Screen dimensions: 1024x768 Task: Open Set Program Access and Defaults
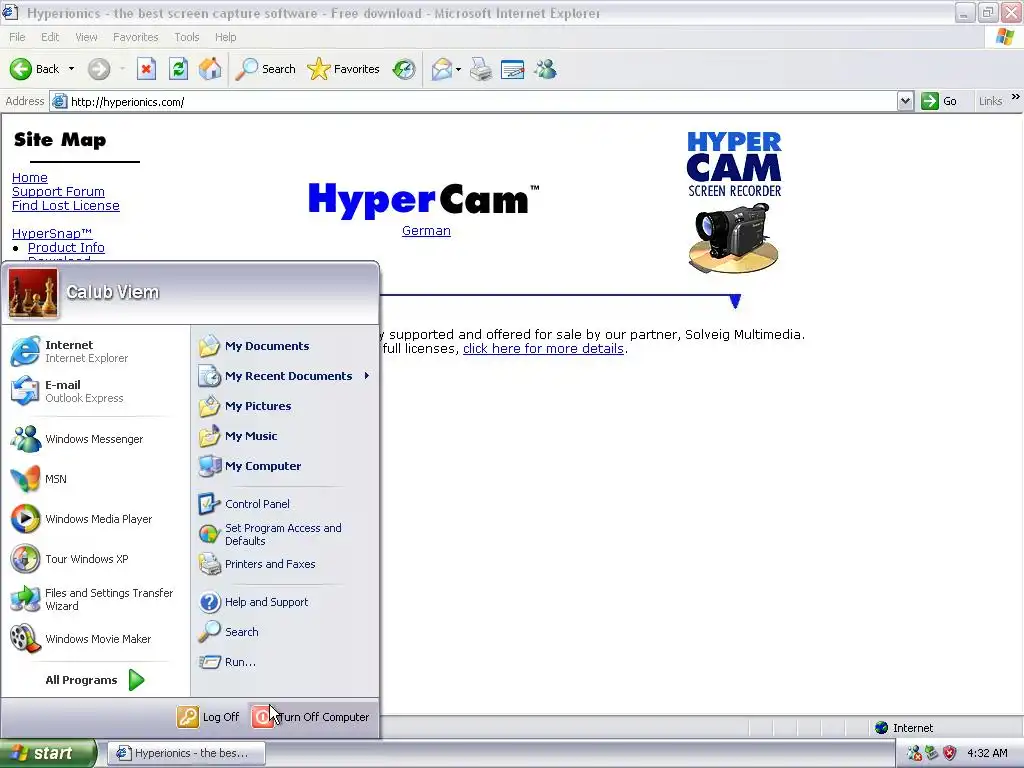point(285,534)
